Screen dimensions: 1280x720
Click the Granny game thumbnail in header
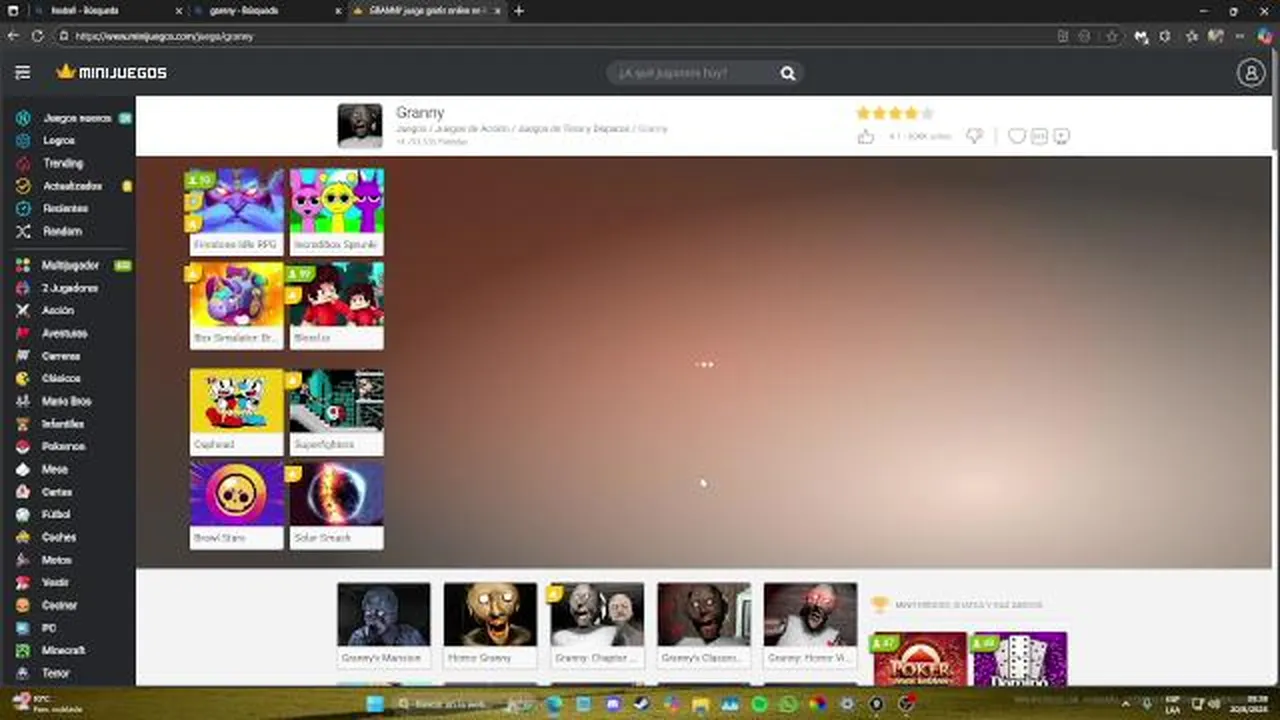pyautogui.click(x=360, y=126)
